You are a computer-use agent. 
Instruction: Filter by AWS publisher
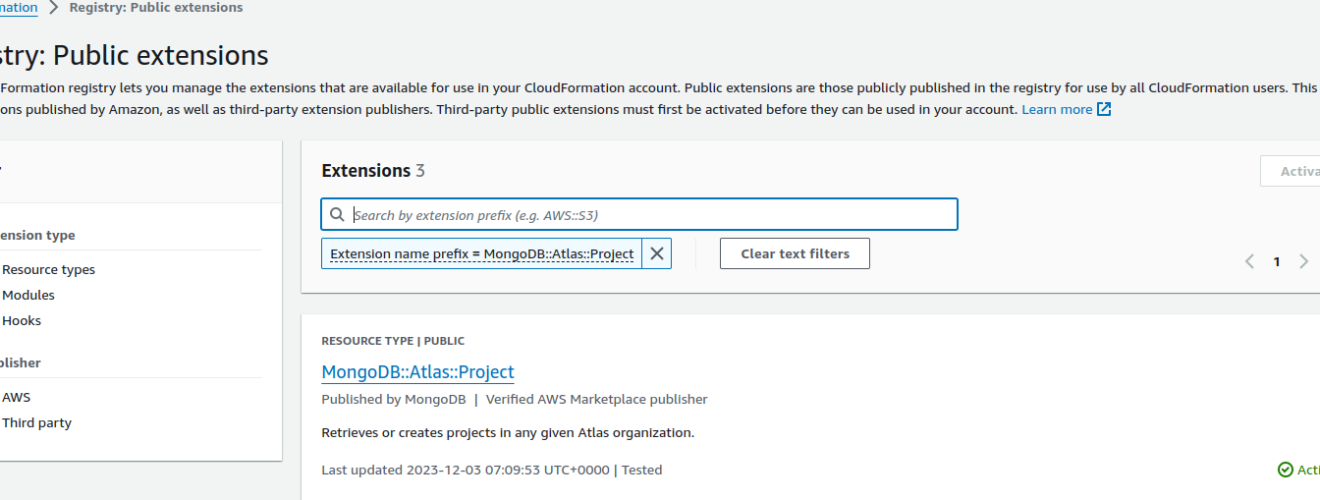click(16, 397)
